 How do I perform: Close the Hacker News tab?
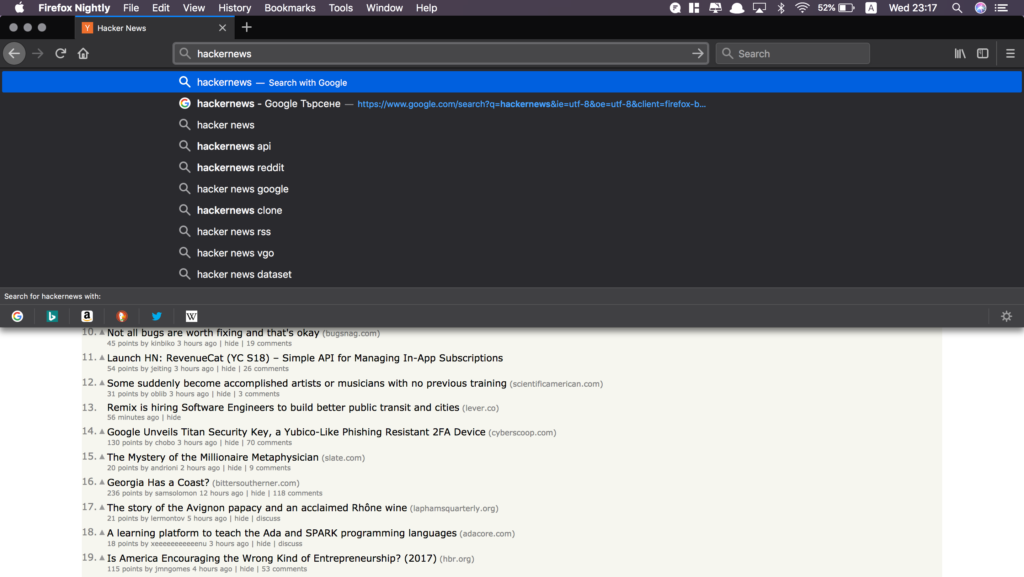(x=222, y=27)
